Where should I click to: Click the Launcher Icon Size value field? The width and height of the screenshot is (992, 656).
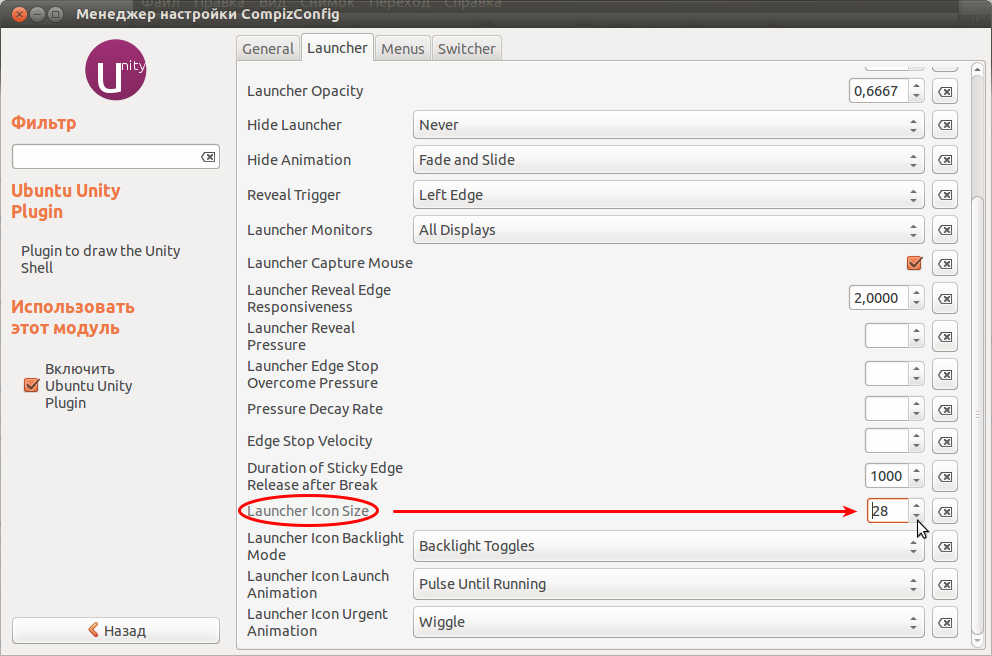pyautogui.click(x=888, y=511)
